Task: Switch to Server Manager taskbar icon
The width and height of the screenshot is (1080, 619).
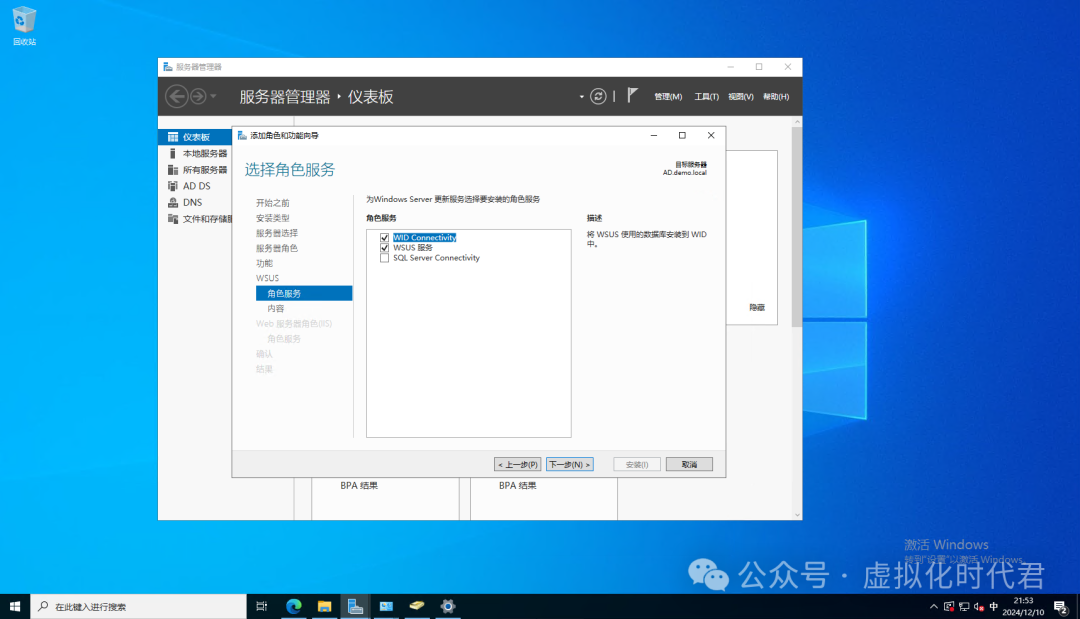Action: pos(355,607)
